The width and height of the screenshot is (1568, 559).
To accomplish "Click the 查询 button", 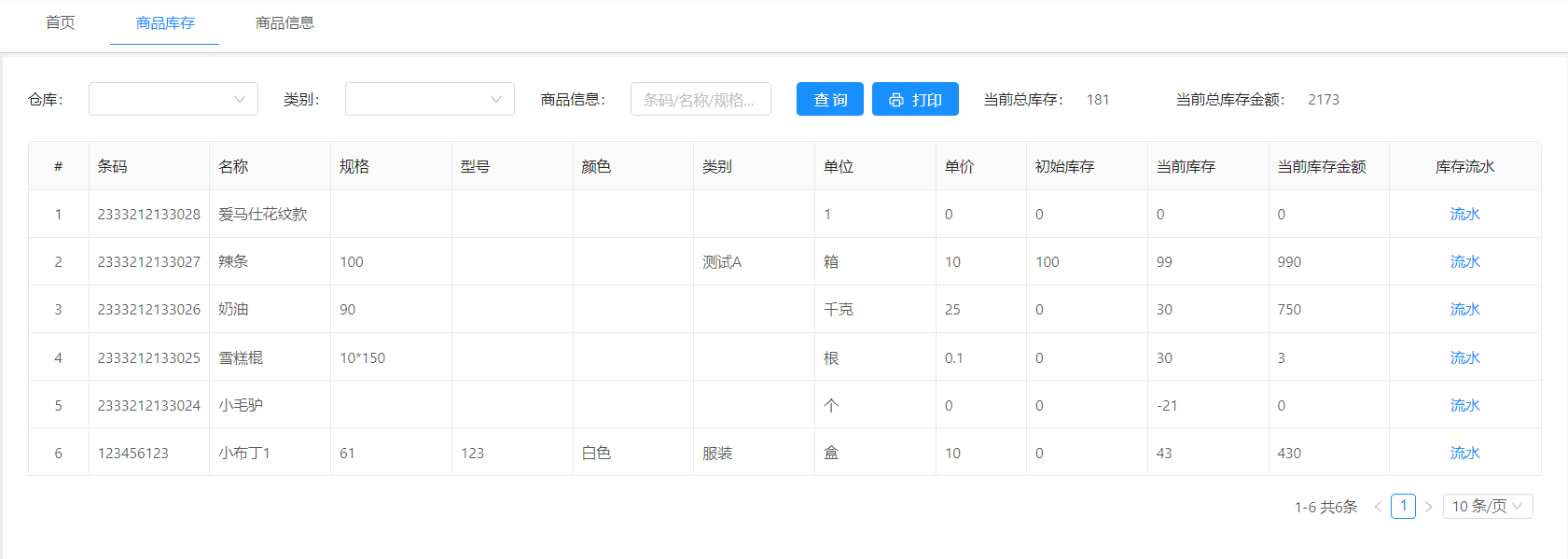I will [x=830, y=99].
